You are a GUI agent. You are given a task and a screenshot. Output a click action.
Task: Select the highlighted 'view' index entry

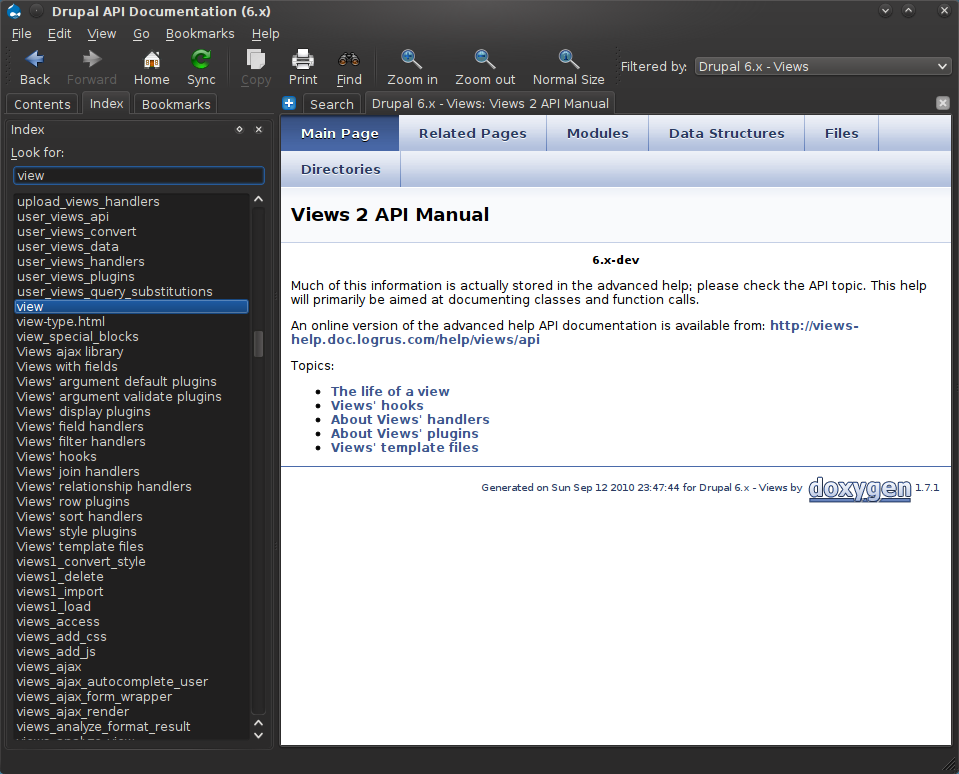point(131,306)
